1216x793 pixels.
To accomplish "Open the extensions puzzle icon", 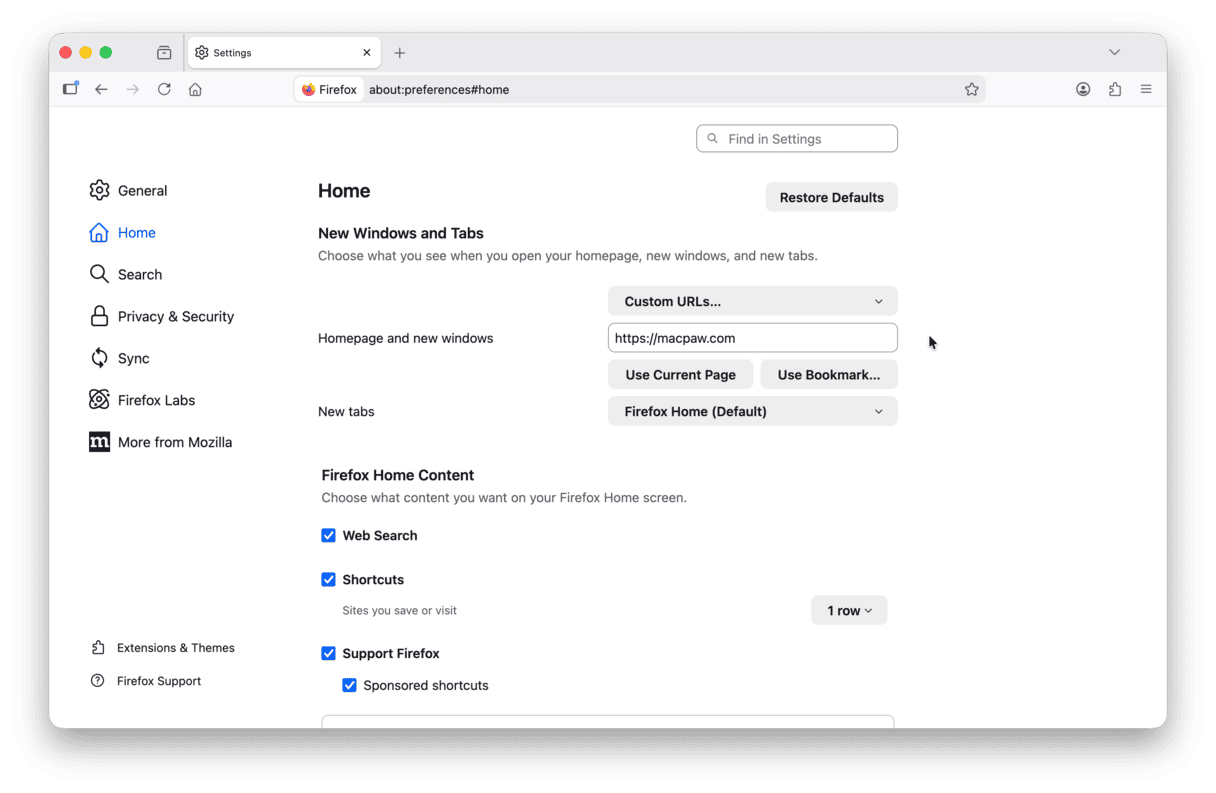I will [1115, 89].
